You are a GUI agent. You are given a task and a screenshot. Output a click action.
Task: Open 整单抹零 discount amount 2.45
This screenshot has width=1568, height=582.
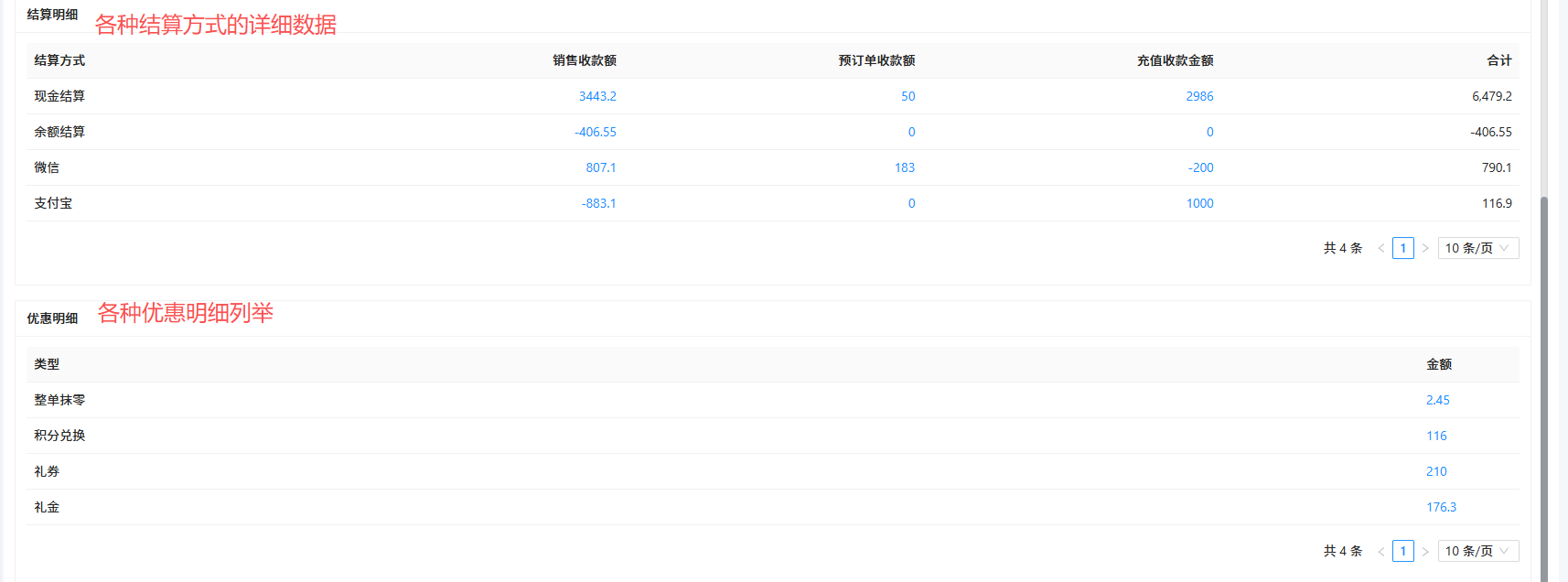[1437, 400]
